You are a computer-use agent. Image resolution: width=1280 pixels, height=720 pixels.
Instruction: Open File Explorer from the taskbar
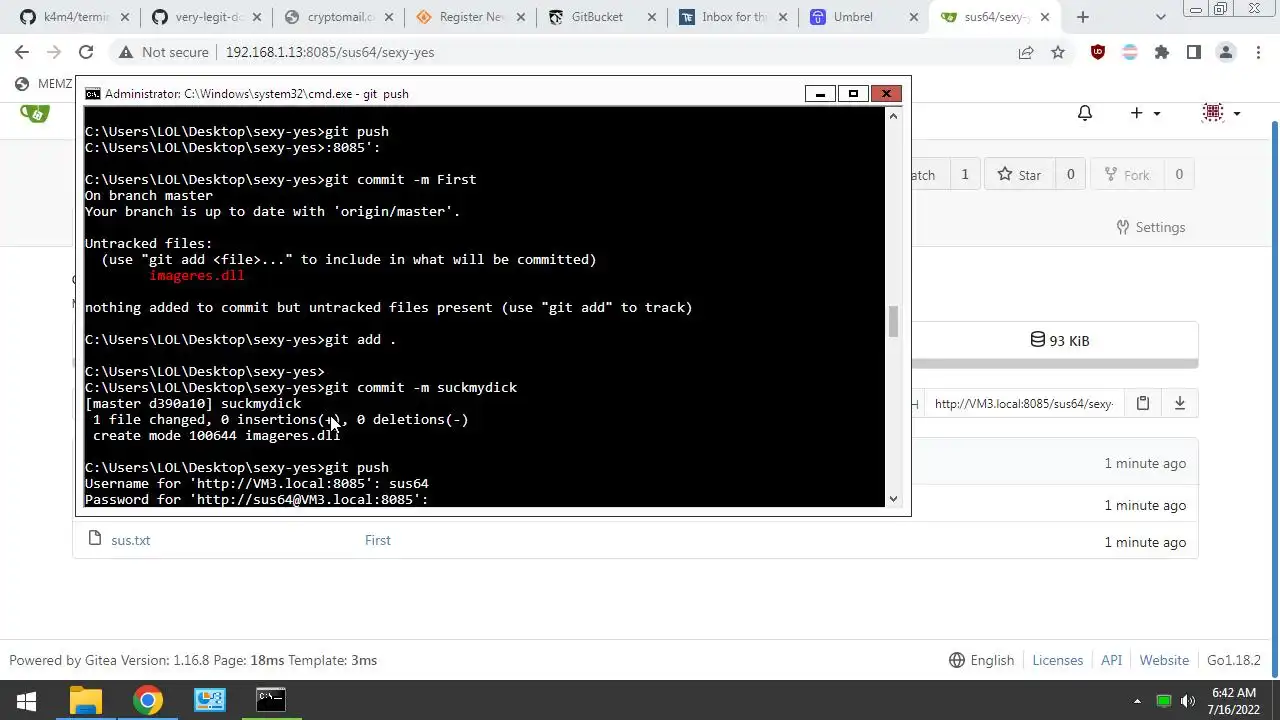[x=86, y=700]
